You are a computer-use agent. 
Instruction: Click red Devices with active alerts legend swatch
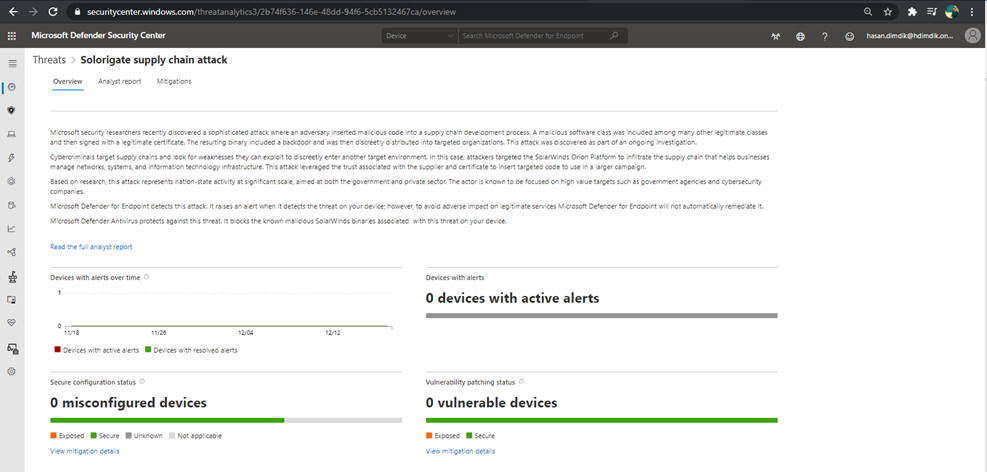(57, 350)
